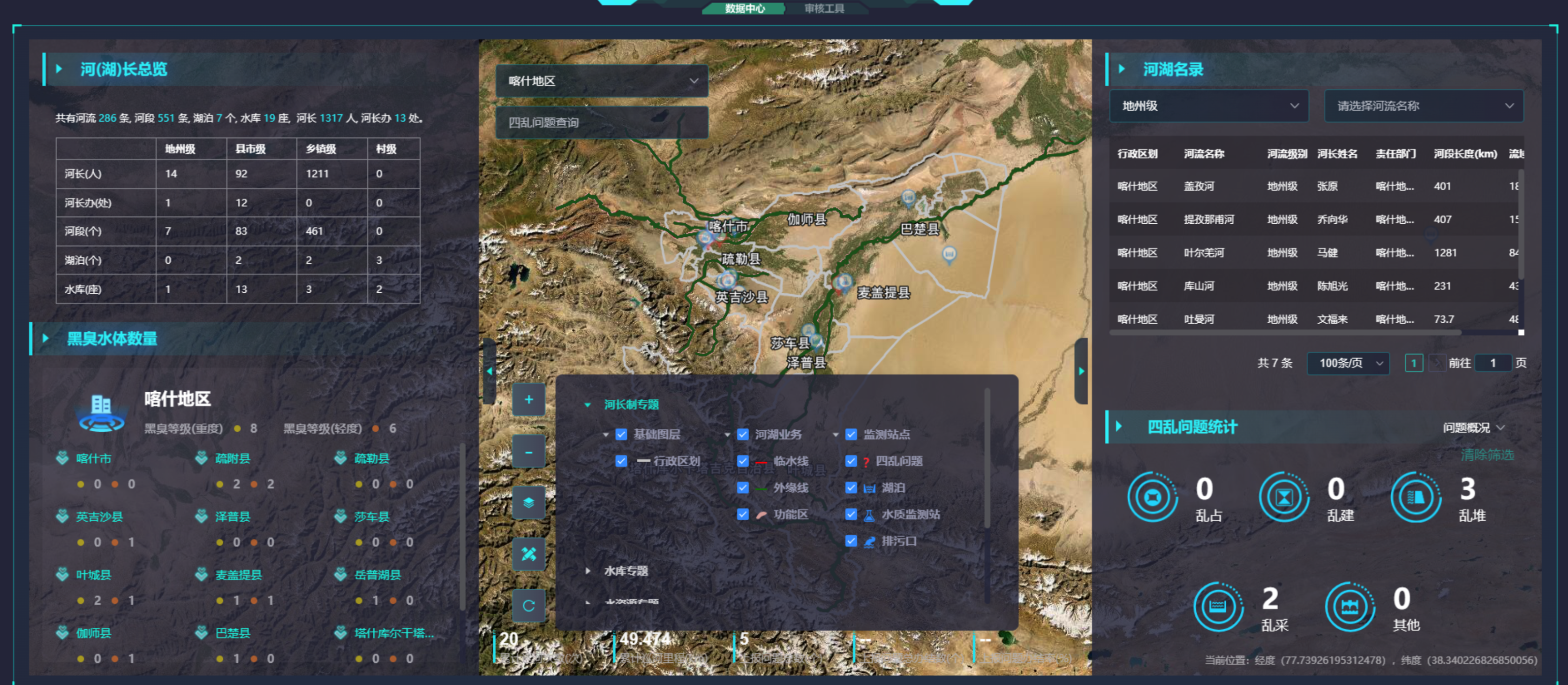Uncheck the 行政区划 layer checkbox
The height and width of the screenshot is (685, 1568).
tap(621, 461)
